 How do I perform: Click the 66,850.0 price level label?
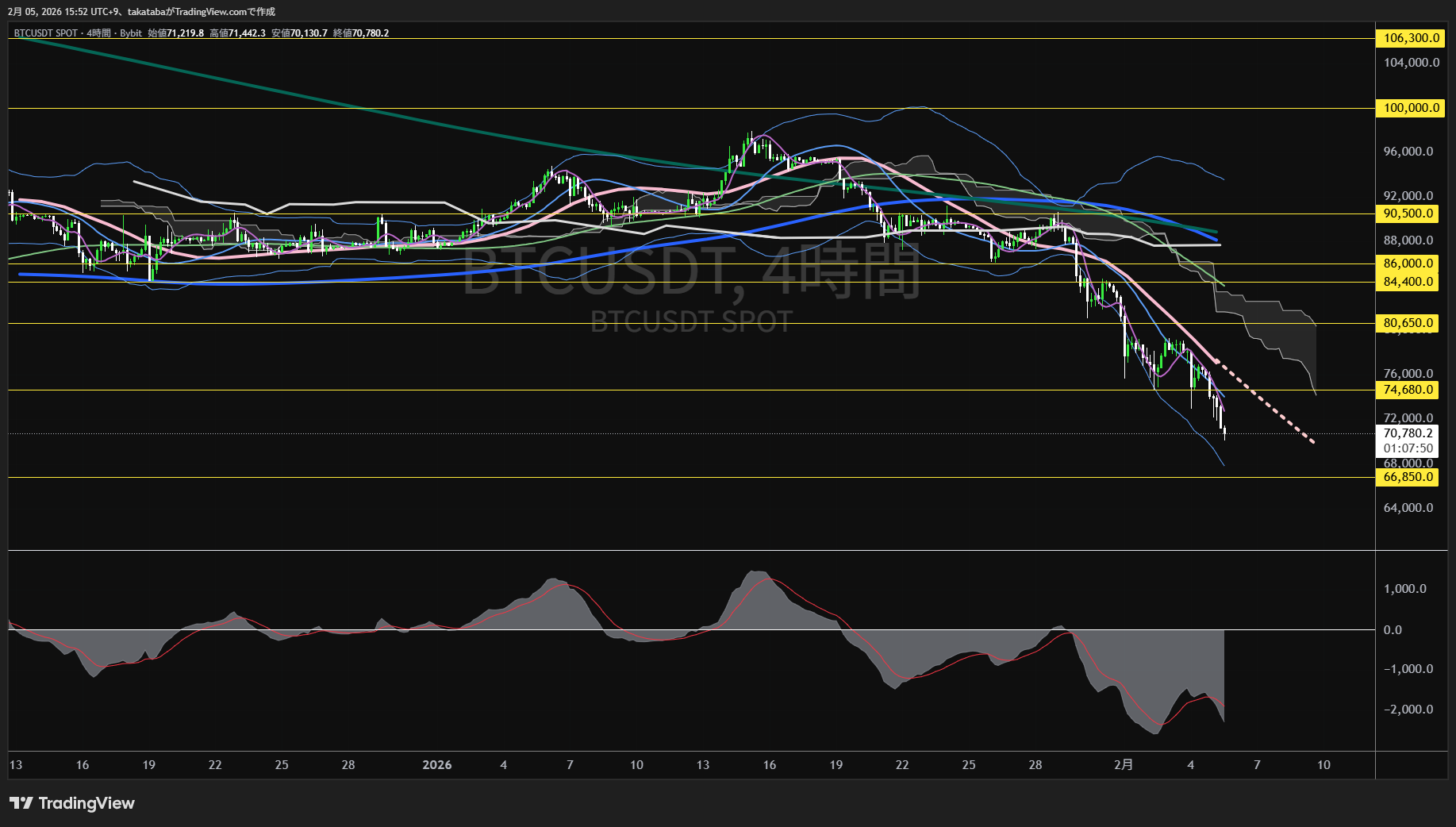click(1408, 477)
